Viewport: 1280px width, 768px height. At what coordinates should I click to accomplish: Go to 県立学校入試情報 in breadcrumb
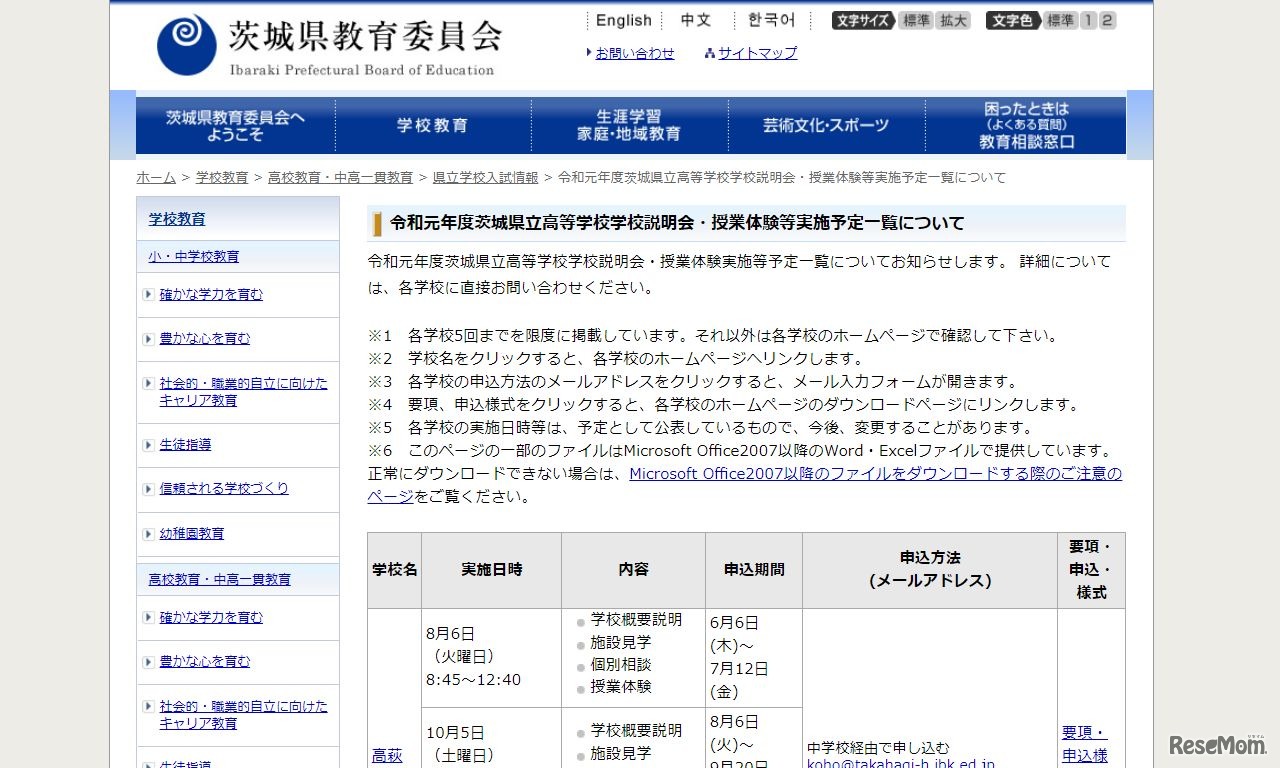click(x=485, y=177)
